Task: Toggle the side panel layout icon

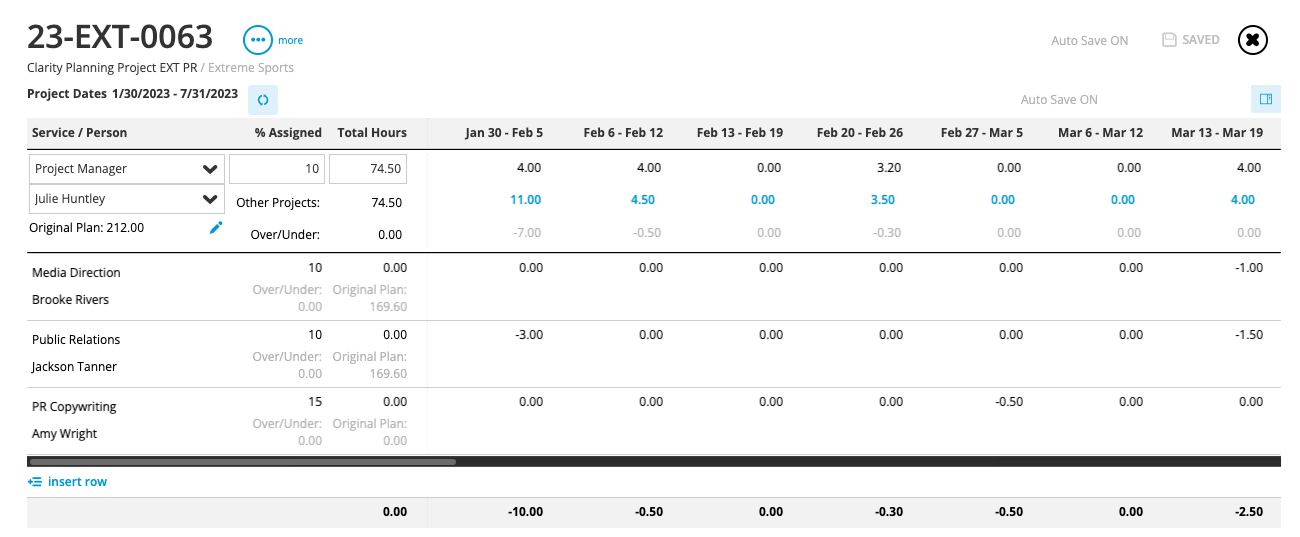Action: [x=1265, y=99]
